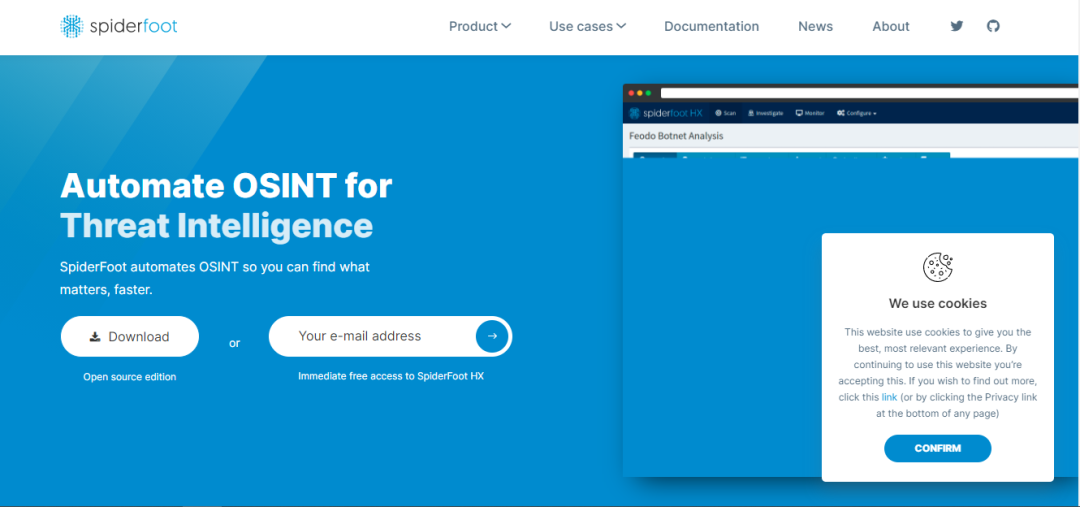Open Configure dropdown in HX preview
The image size is (1080, 507).
point(857,113)
